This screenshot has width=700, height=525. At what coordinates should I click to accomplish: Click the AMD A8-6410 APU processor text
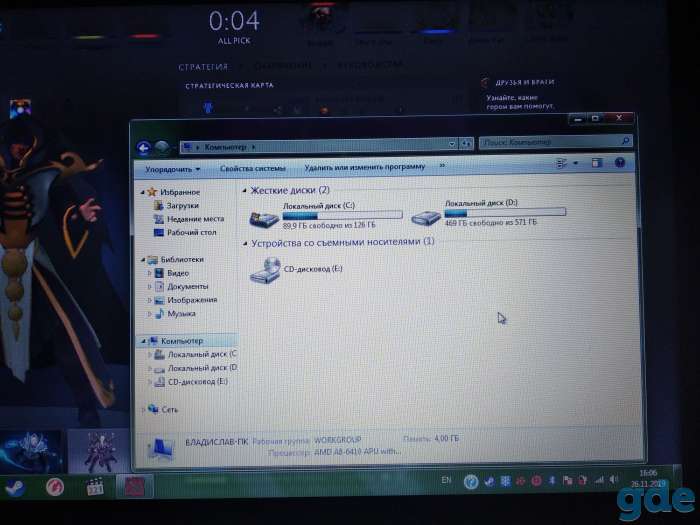pos(358,452)
